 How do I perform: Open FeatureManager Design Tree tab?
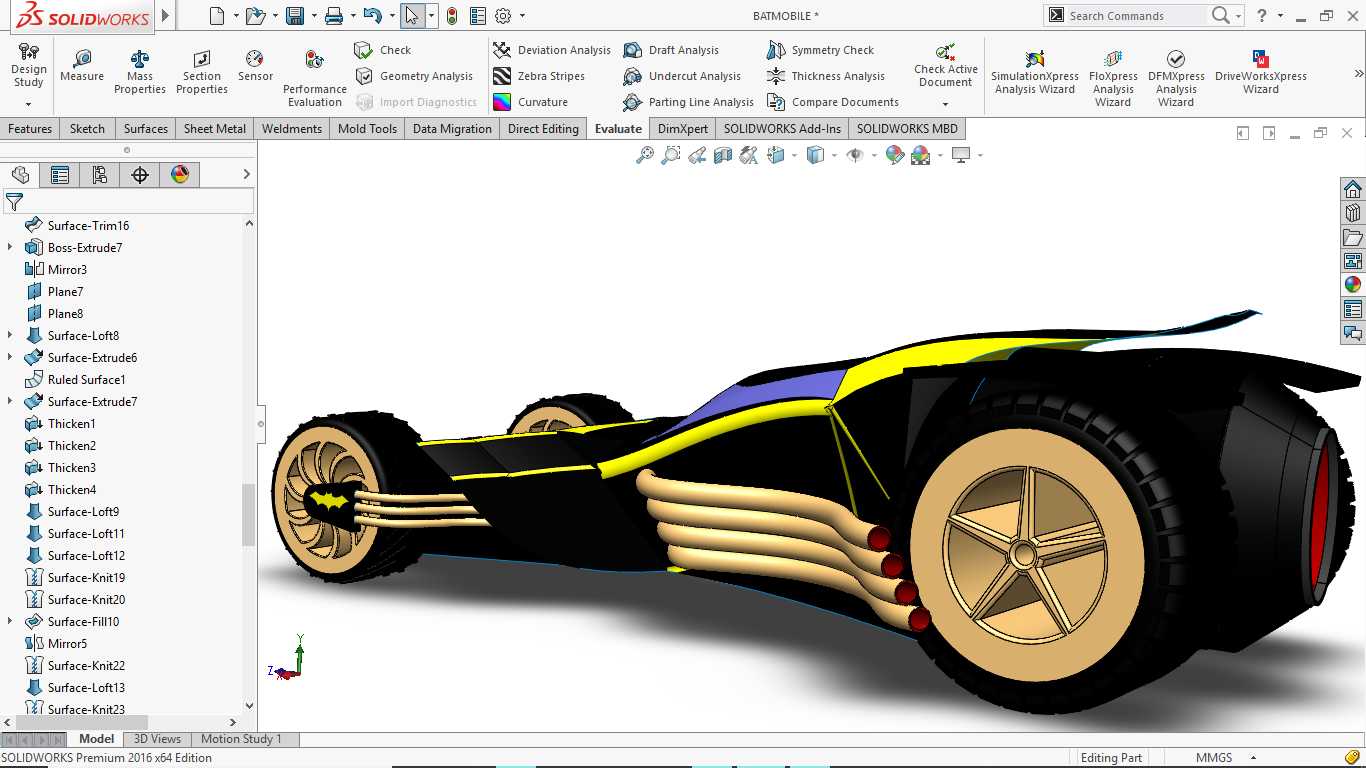pos(20,175)
